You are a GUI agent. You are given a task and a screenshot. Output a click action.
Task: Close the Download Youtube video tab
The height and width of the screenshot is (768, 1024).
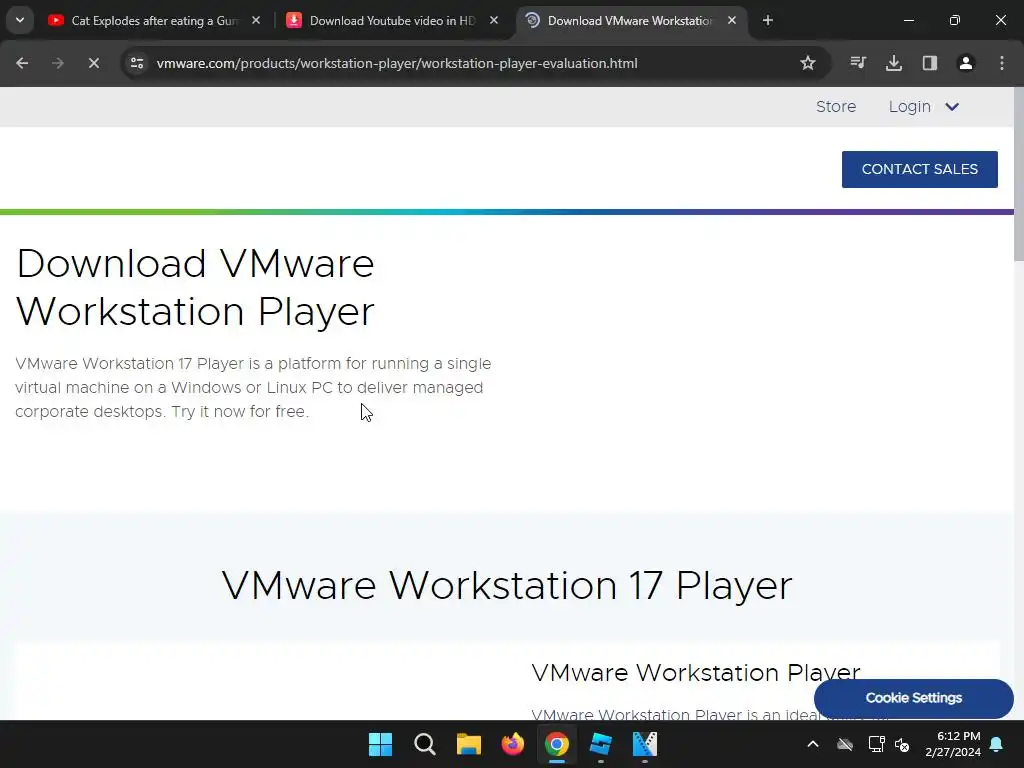(494, 20)
